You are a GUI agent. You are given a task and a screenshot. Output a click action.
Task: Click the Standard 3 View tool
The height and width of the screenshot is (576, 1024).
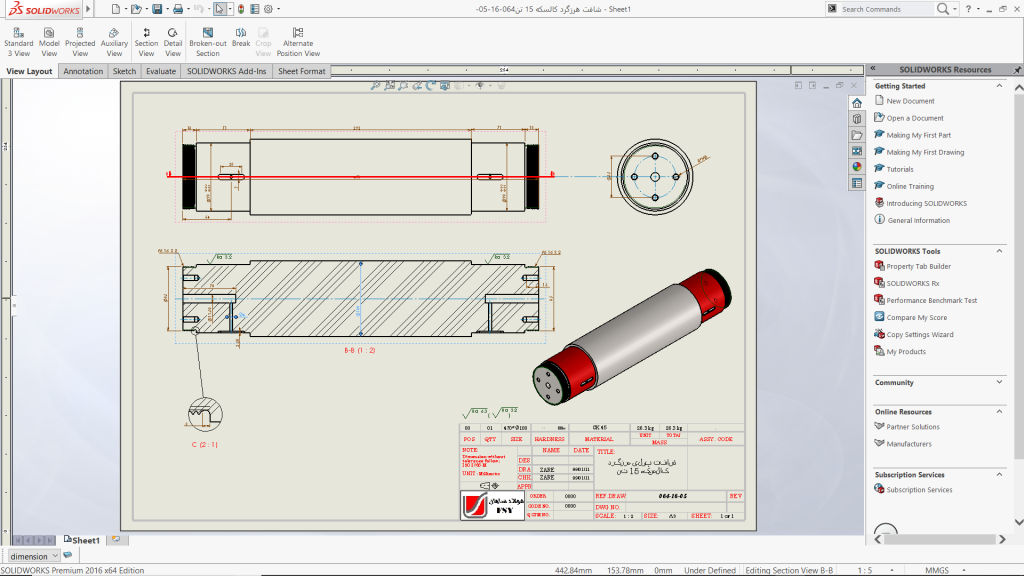point(18,41)
